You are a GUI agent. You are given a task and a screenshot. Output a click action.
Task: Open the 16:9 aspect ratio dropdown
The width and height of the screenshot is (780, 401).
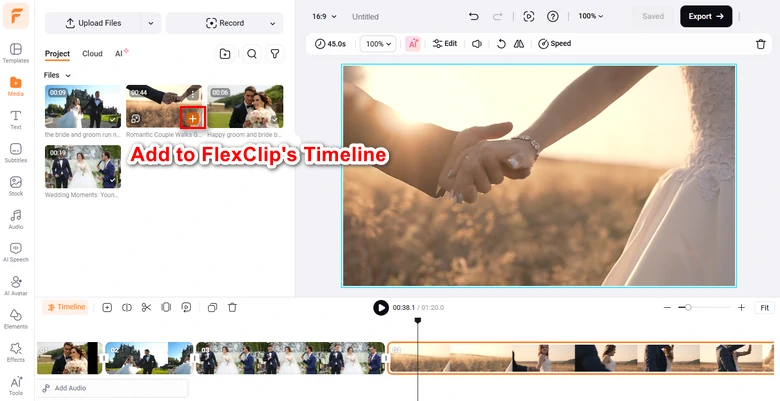[x=324, y=16]
